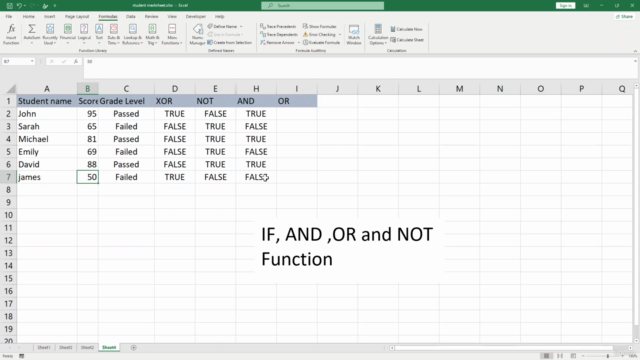Switch to Sheet3 tab
Screen dimensions: 640x360
pos(65,348)
